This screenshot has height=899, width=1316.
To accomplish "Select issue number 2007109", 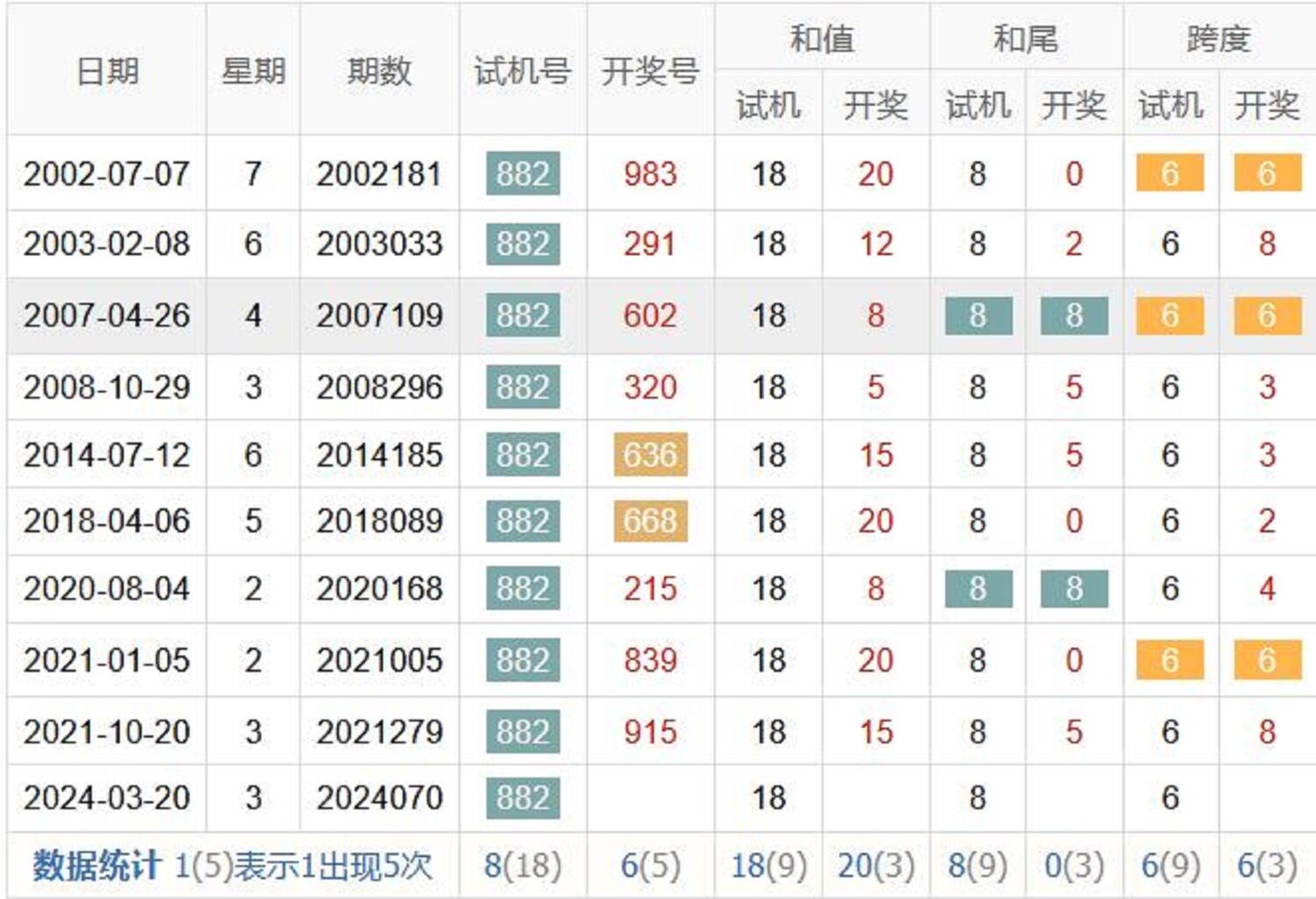I will (x=379, y=315).
